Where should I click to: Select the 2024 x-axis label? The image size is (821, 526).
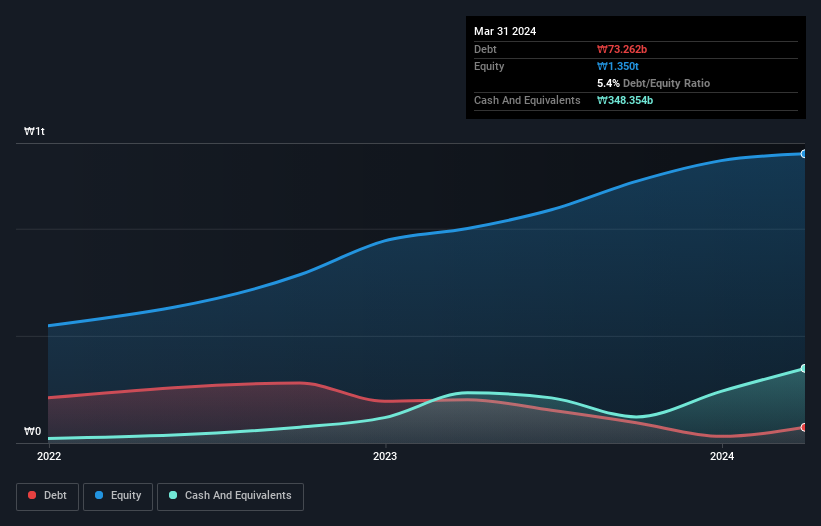(722, 456)
